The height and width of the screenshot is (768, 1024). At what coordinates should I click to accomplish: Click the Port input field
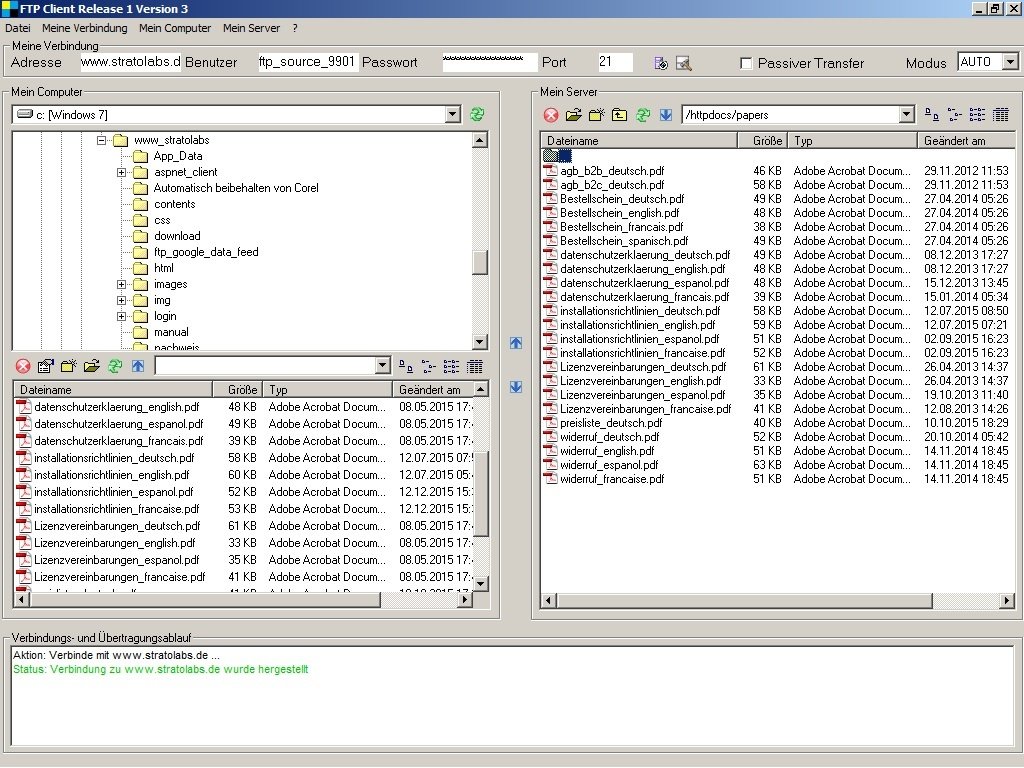coord(615,62)
